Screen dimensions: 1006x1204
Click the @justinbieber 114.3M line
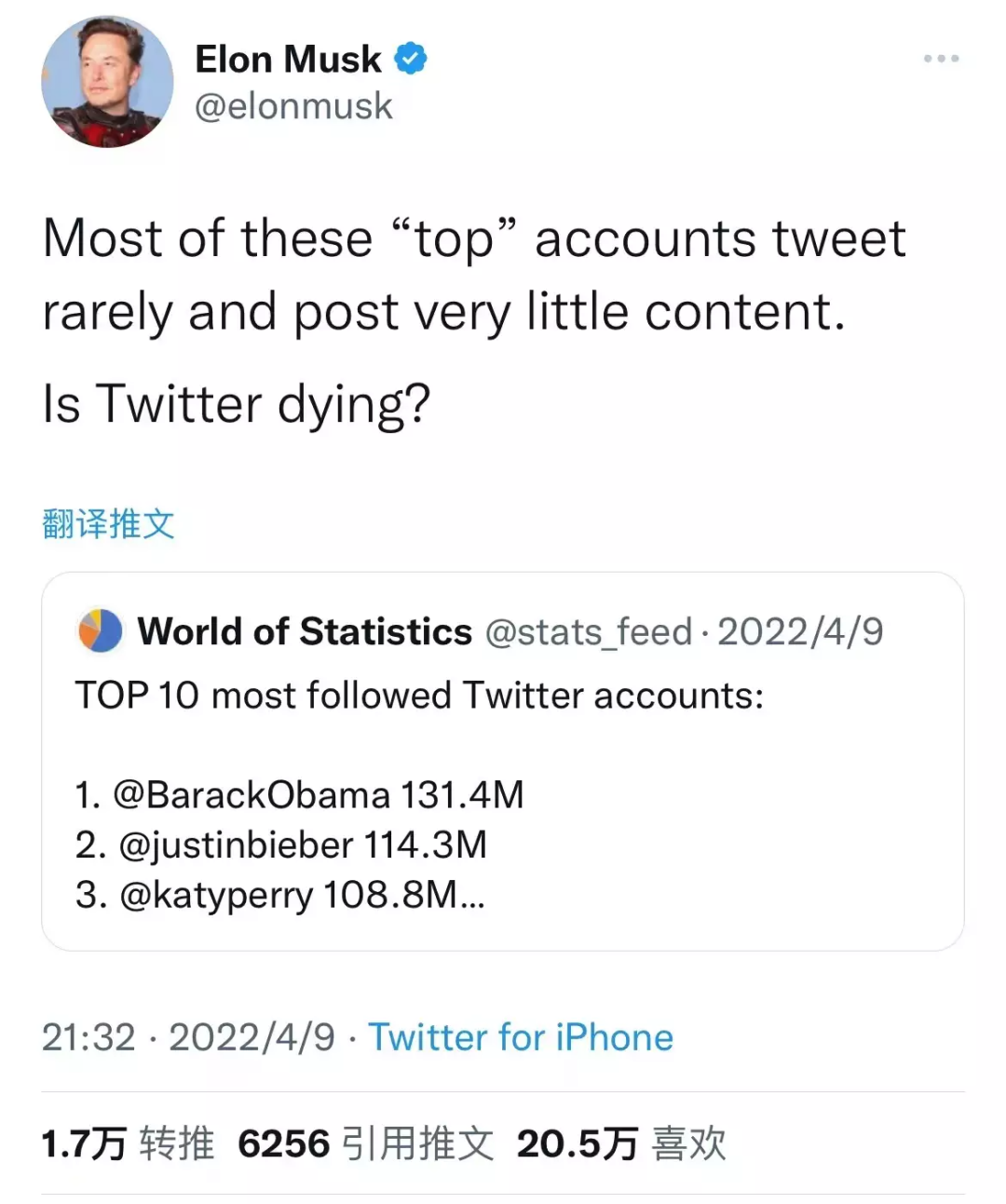click(280, 846)
